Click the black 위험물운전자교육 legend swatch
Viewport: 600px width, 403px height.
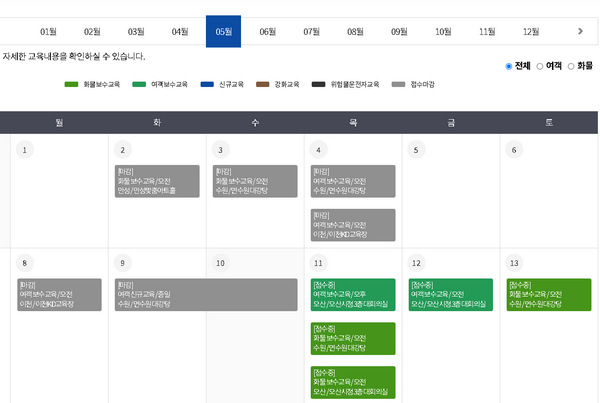coord(318,84)
